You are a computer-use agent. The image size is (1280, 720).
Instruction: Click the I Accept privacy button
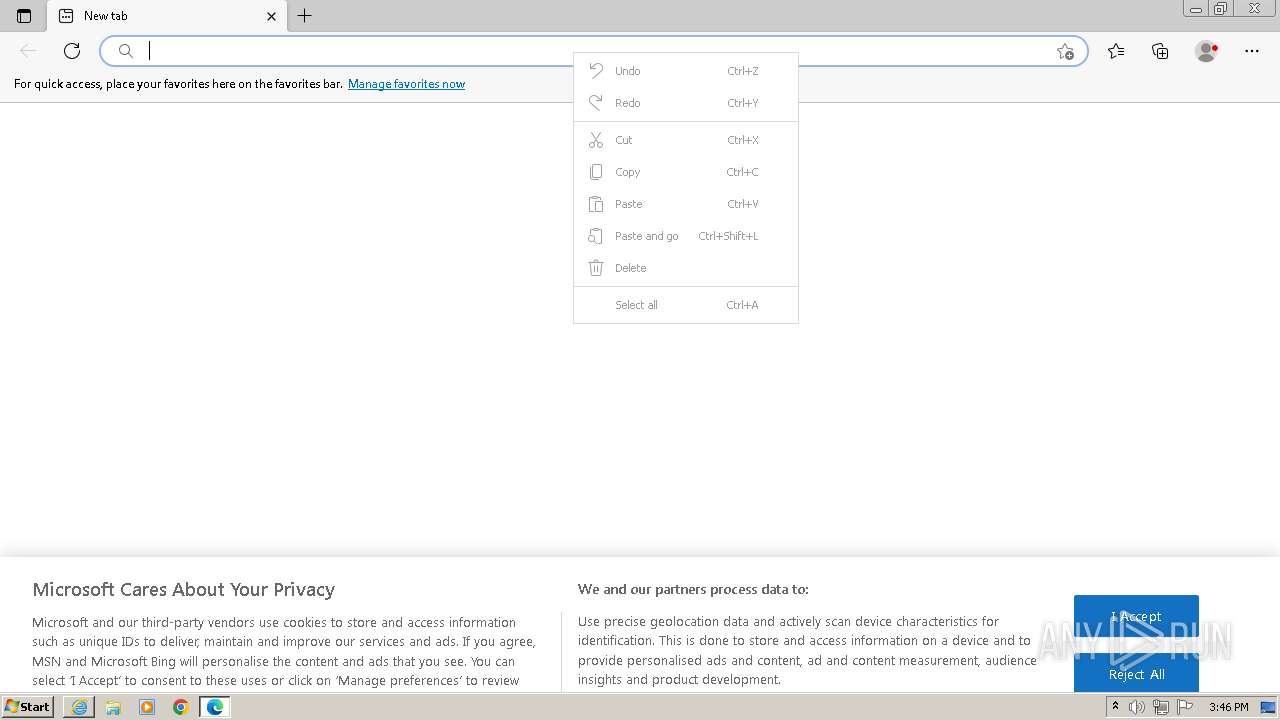click(1136, 616)
